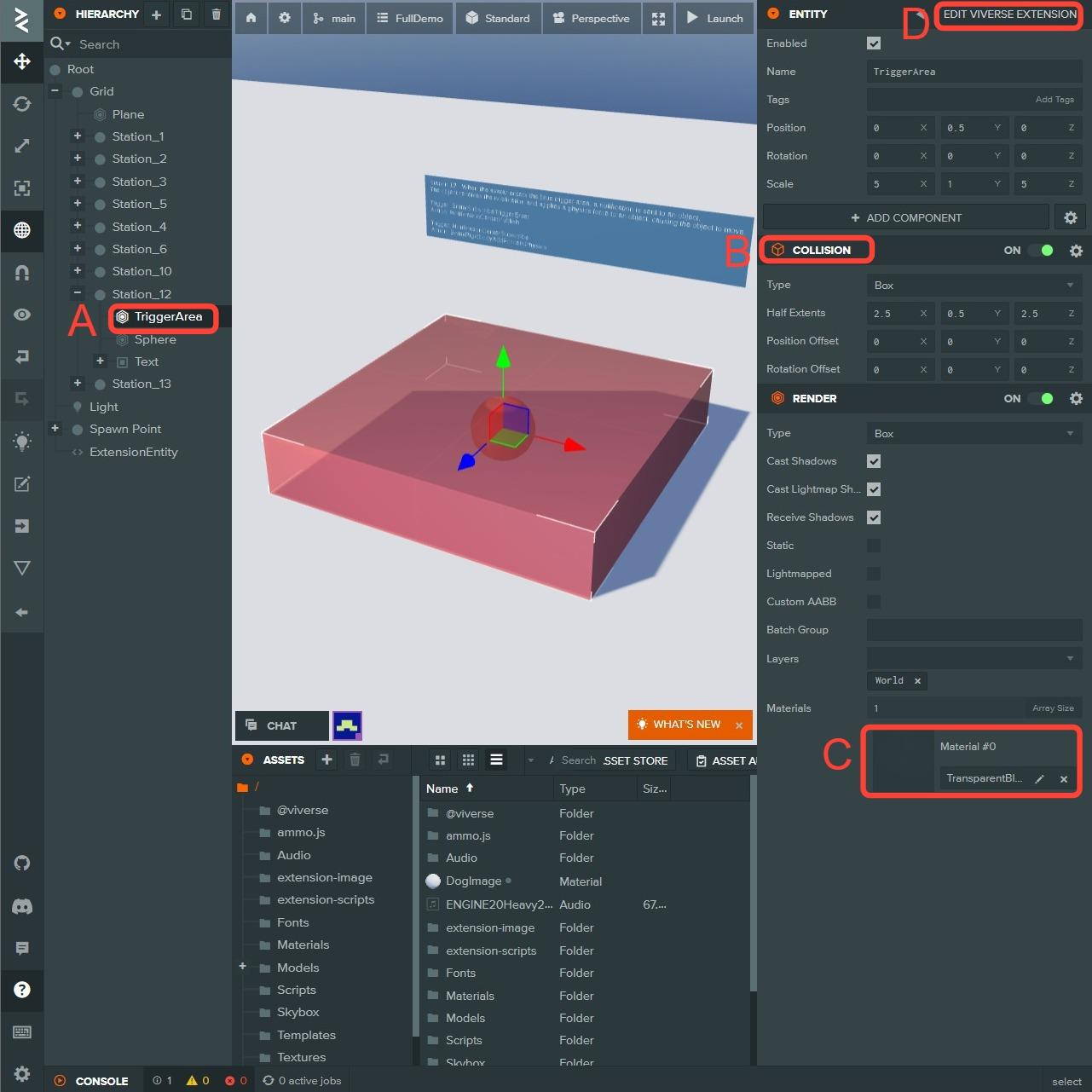Open the Discord link icon

(x=22, y=906)
